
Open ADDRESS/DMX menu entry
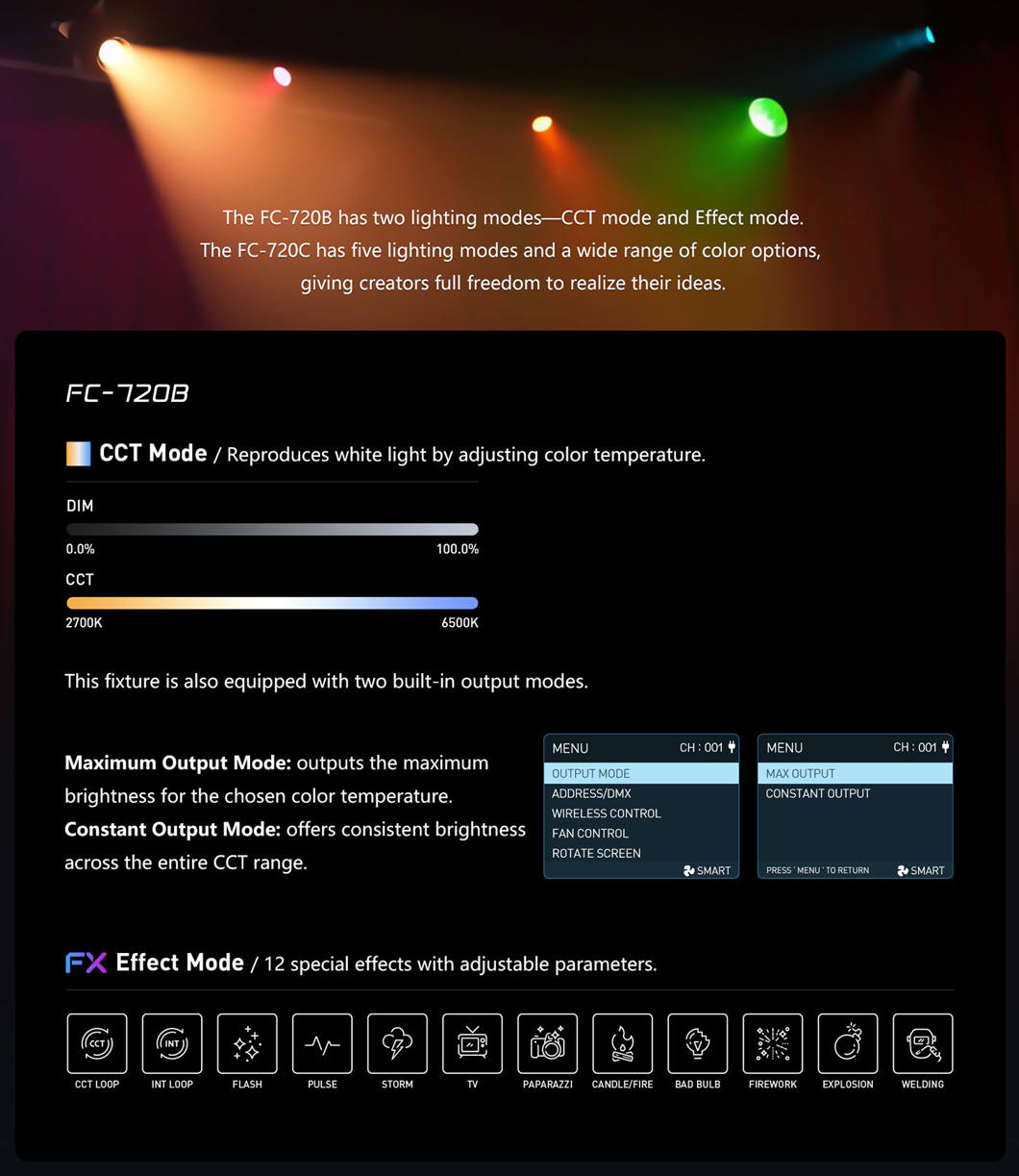point(591,793)
